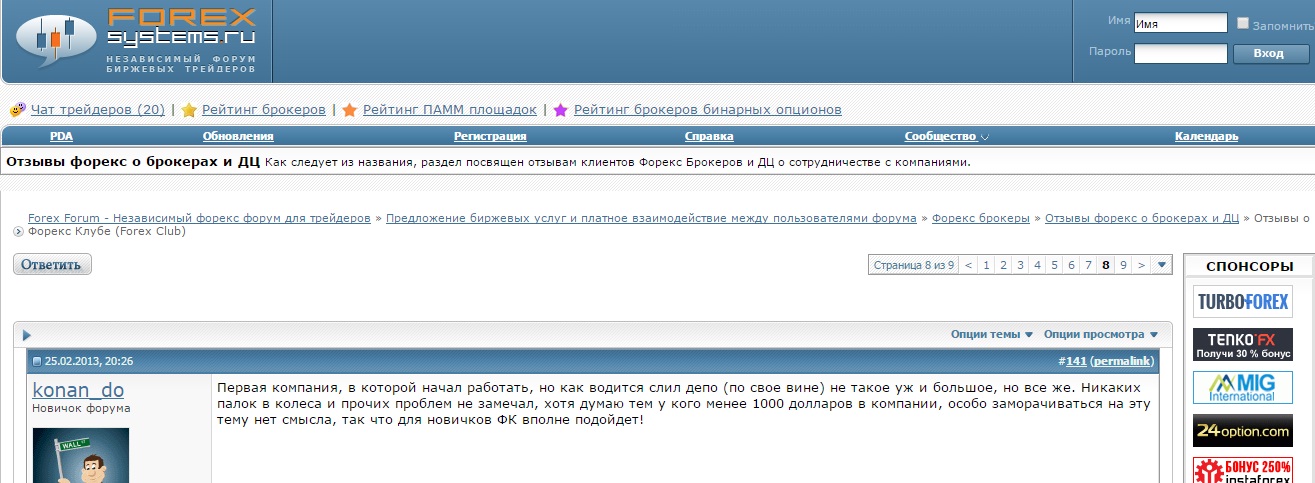Open the Форекс брокеры breadcrumb link
Image resolution: width=1315 pixels, height=483 pixels.
click(981, 218)
